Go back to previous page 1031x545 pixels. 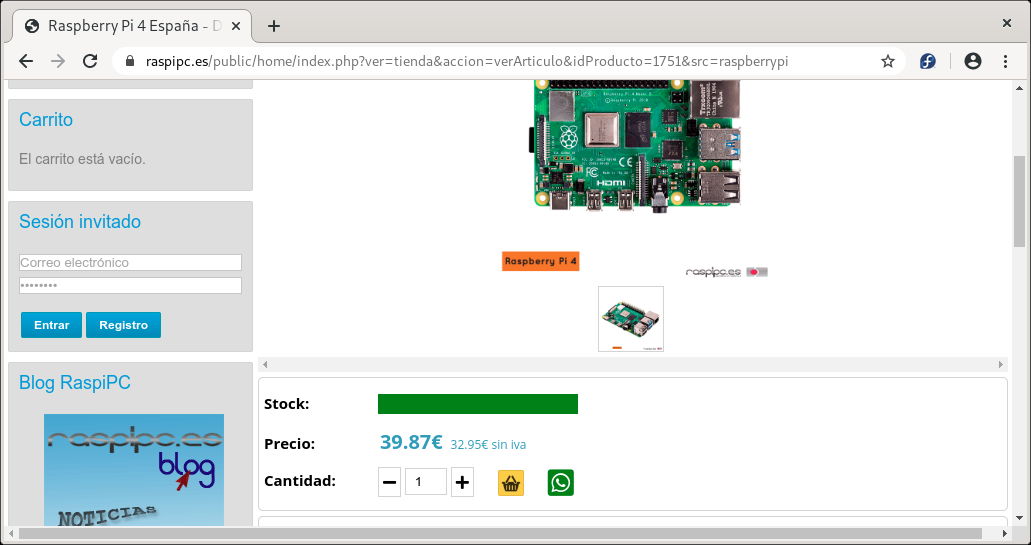26,61
